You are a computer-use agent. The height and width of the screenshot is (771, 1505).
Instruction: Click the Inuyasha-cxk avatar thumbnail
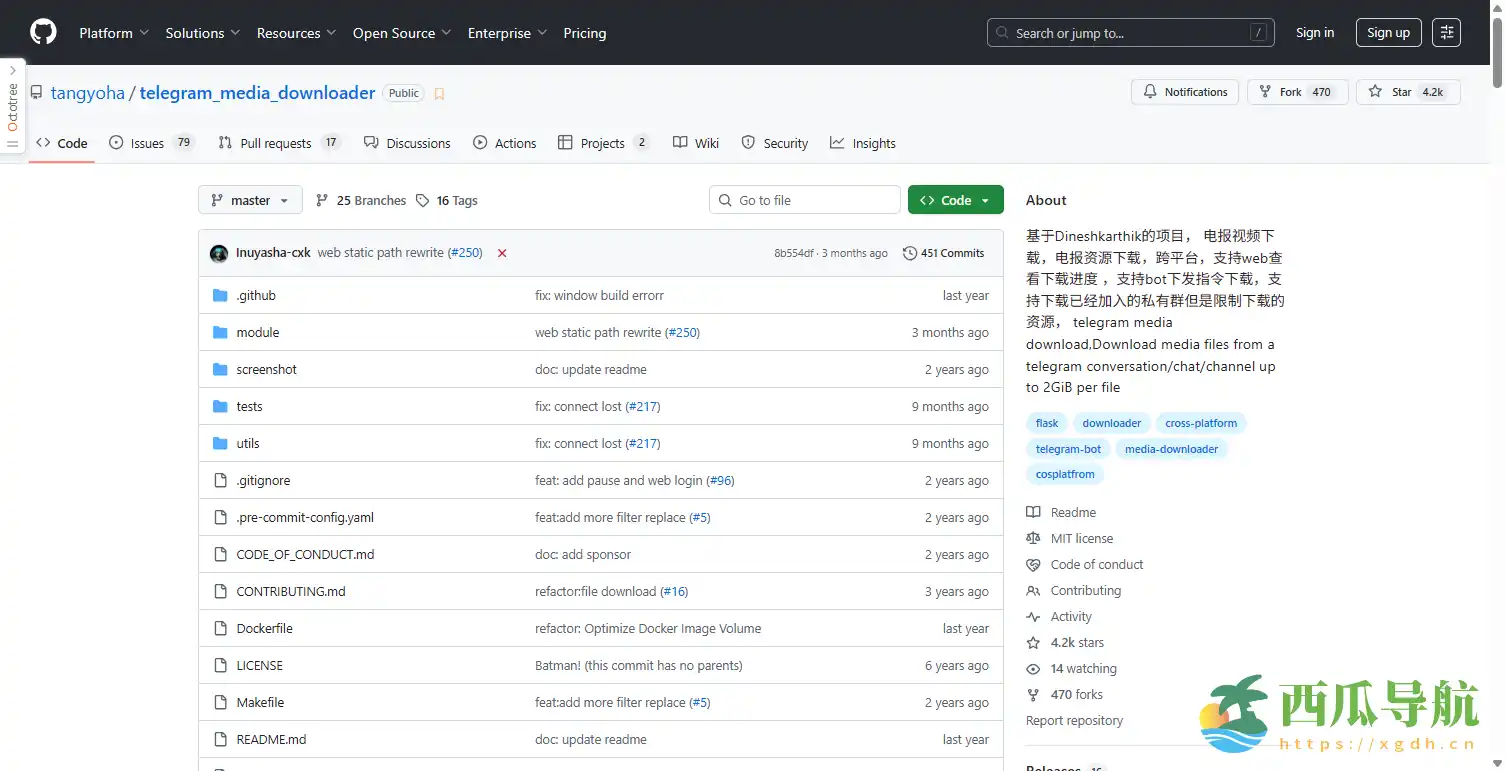[x=219, y=253]
